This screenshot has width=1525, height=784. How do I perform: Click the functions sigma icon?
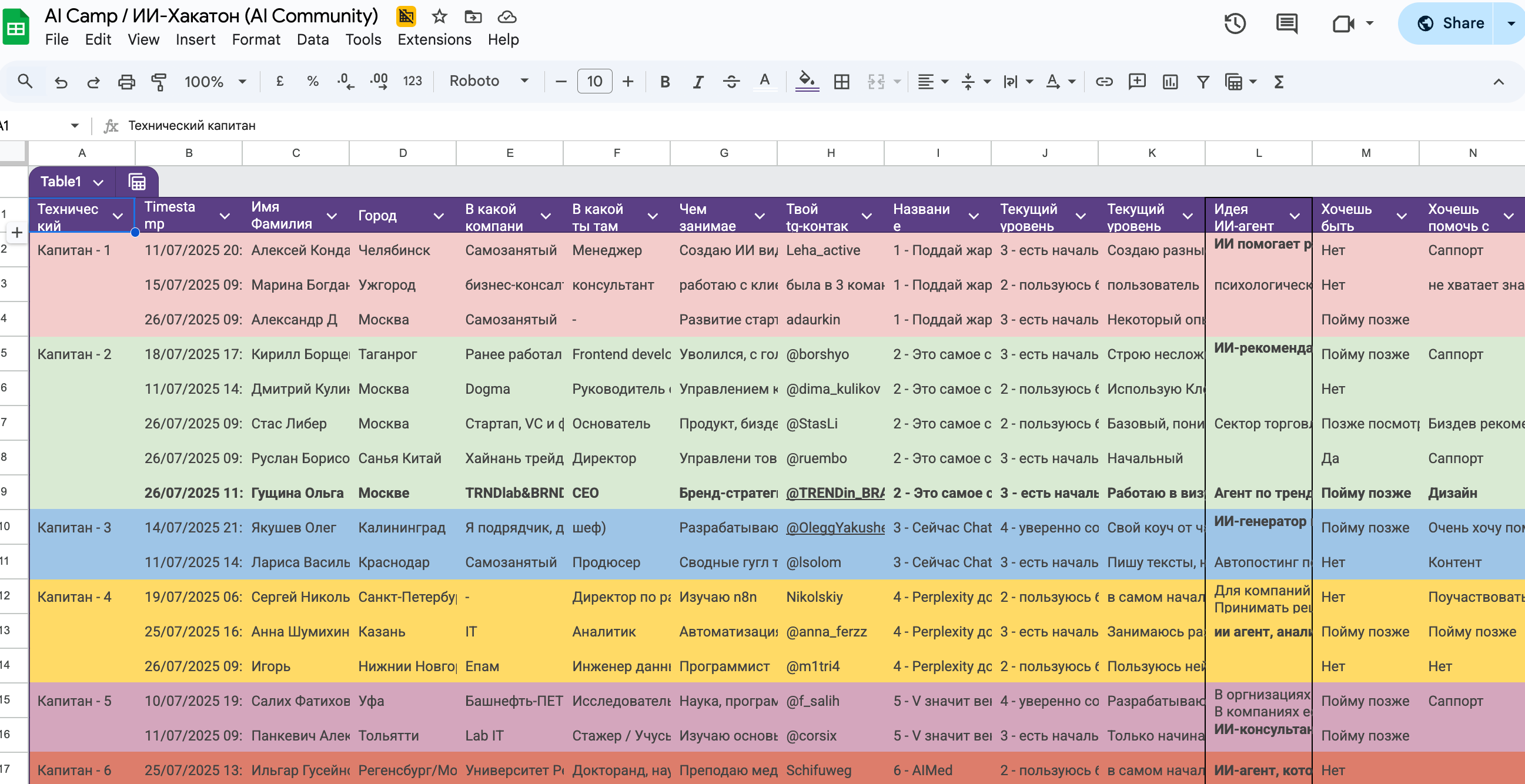pos(1279,82)
